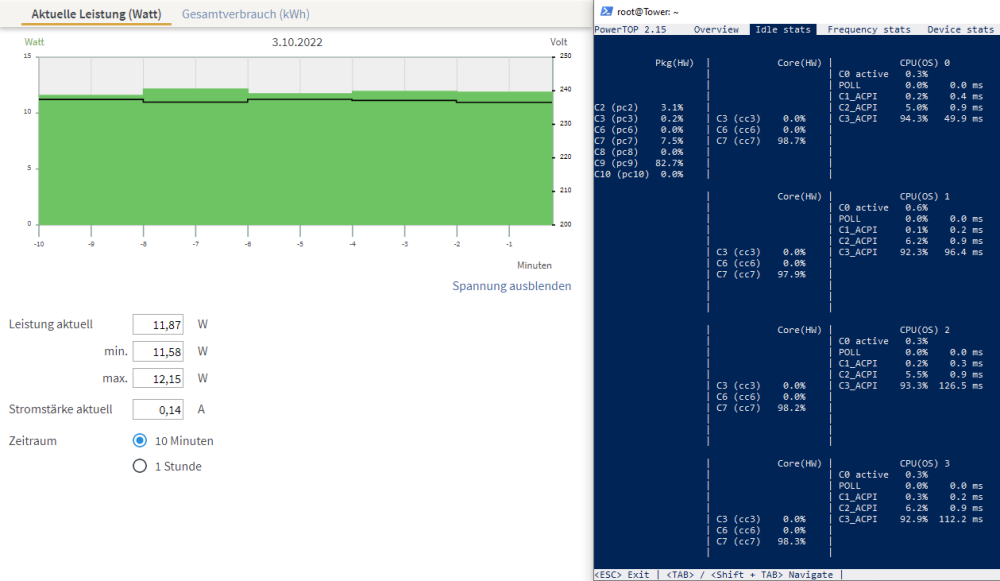Viewport: 1000px width, 581px height.
Task: Click the CPU(OS) 2 header
Action: [x=925, y=330]
